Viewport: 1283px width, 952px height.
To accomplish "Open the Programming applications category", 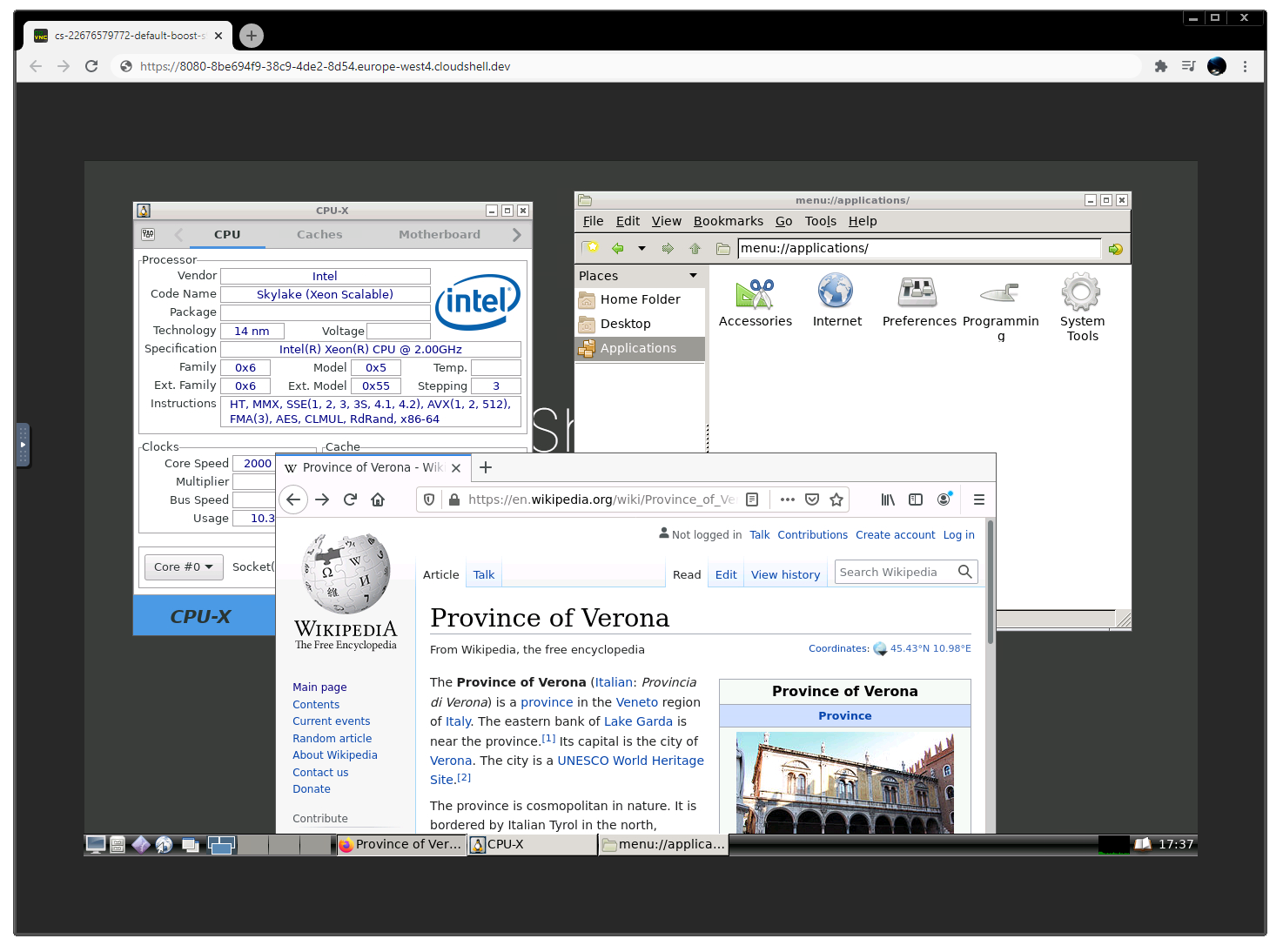I will (1000, 310).
